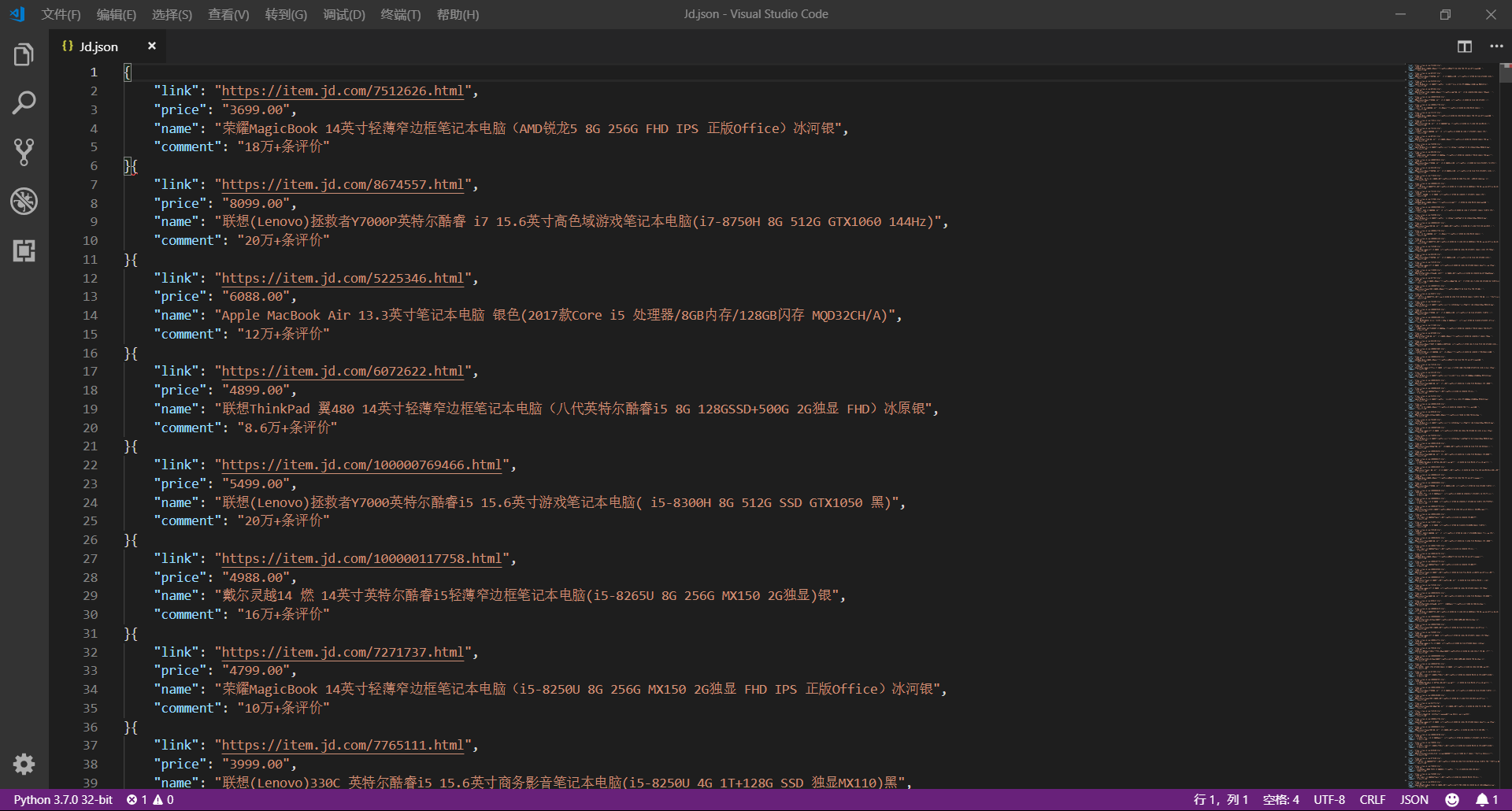Click line number 6 in gutter

(94, 166)
